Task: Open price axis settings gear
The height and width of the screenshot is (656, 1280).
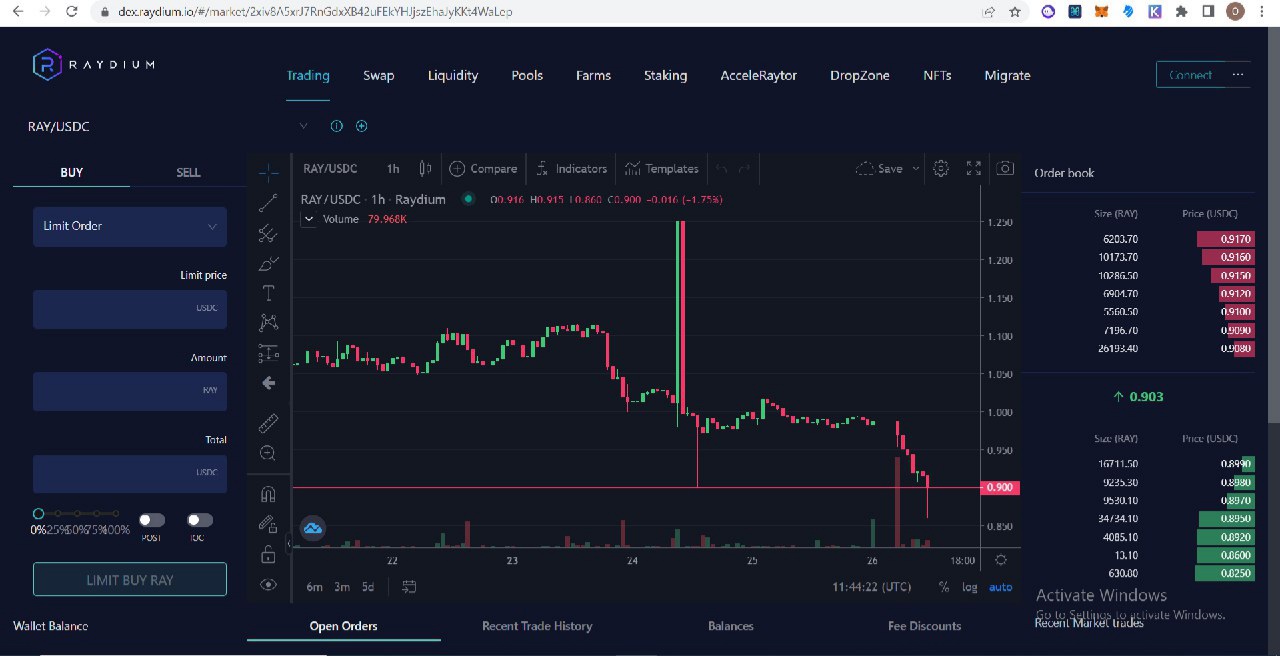Action: tap(1001, 560)
